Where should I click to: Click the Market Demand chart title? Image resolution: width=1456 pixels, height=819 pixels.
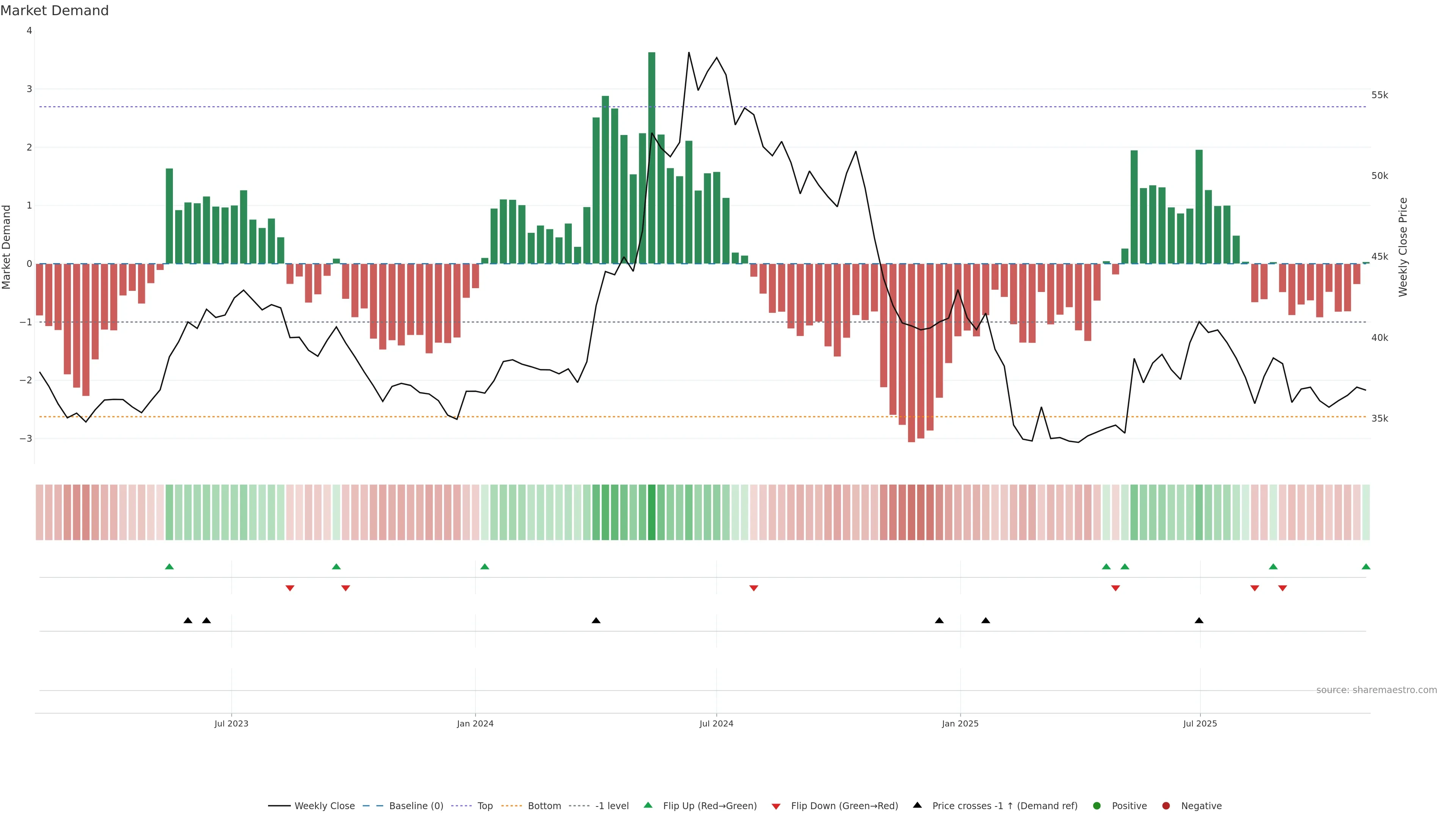coord(54,11)
